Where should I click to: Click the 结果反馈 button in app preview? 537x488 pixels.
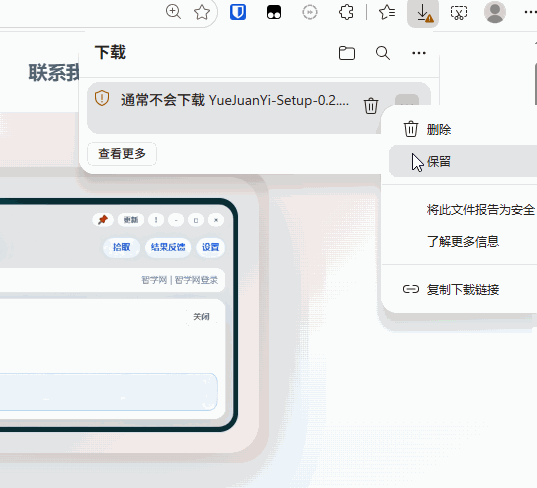pos(168,247)
